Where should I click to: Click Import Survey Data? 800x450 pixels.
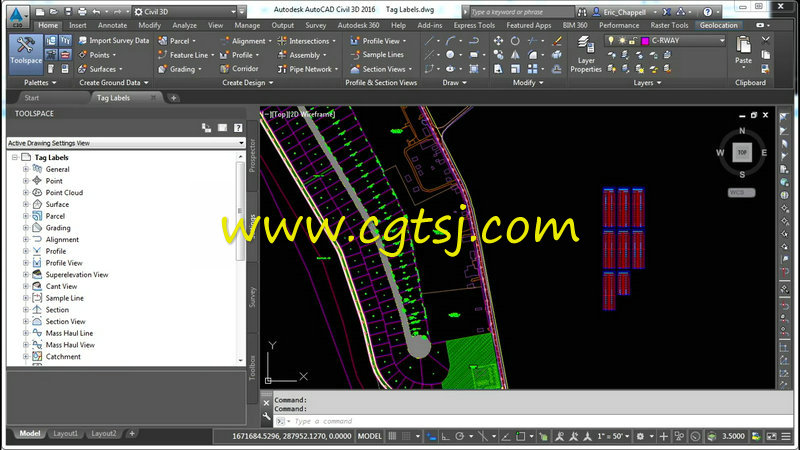[x=114, y=40]
